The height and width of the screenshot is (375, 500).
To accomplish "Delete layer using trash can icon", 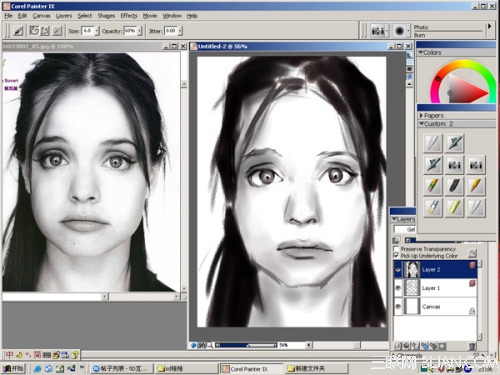I will pos(472,346).
